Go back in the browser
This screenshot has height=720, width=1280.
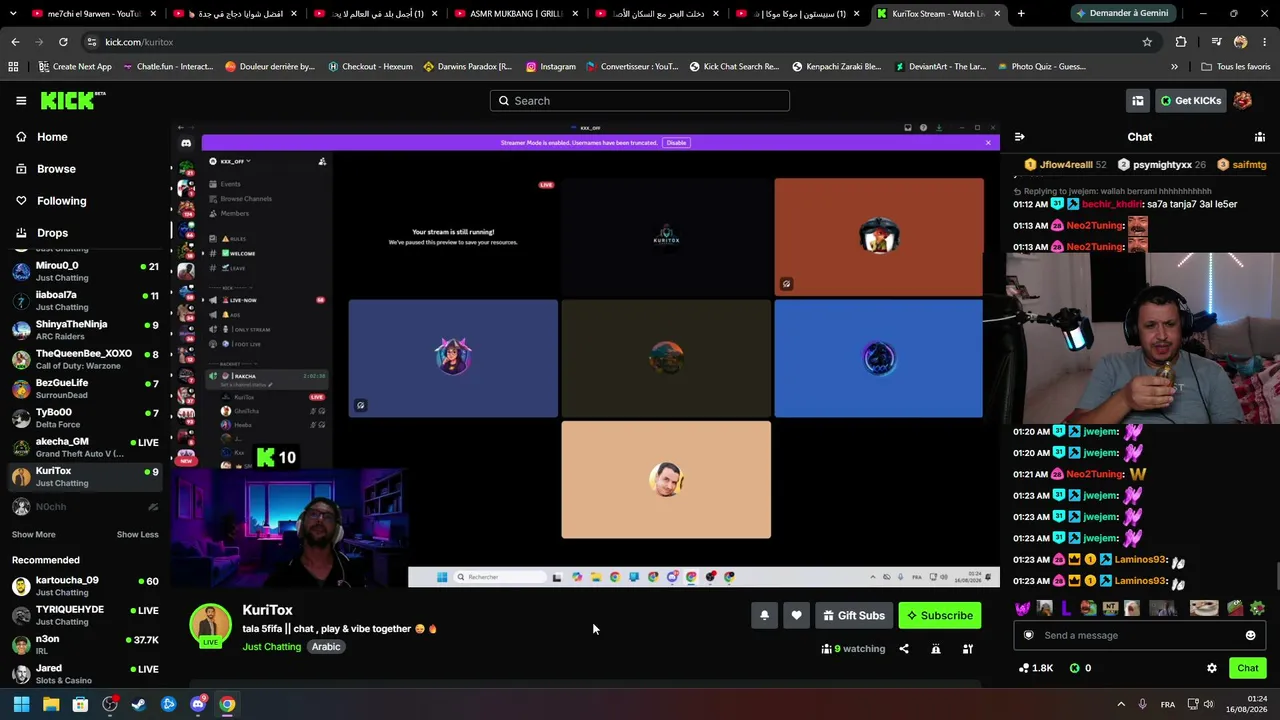(x=15, y=42)
